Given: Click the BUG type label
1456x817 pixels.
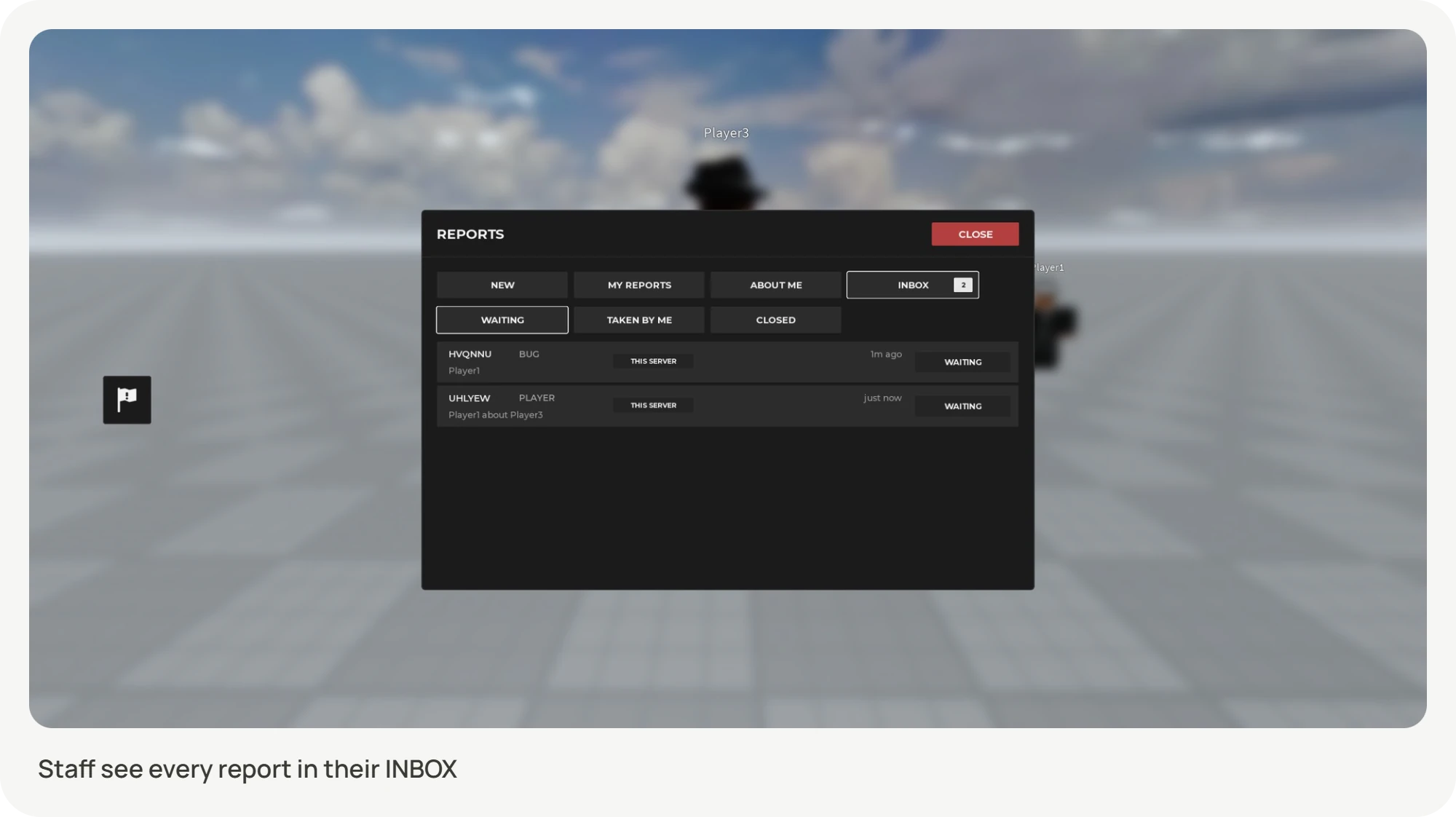Looking at the screenshot, I should pyautogui.click(x=529, y=354).
